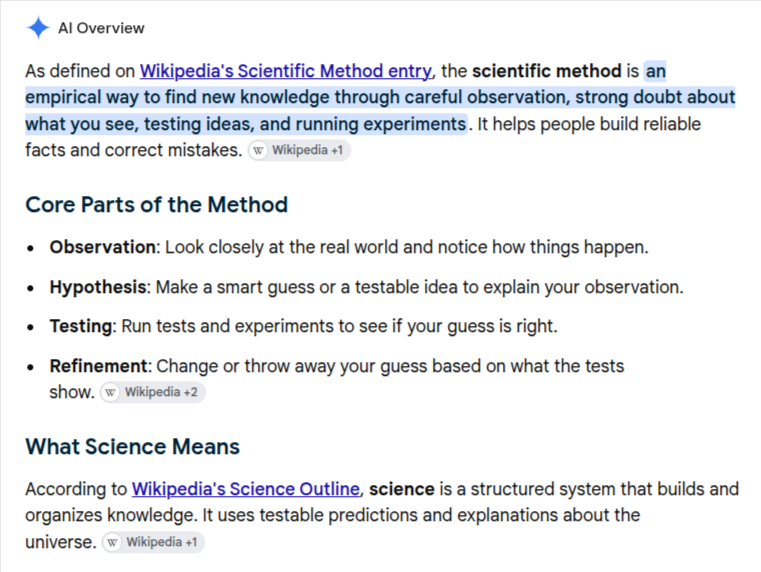Click the bullet dot before 'Observation'

[x=31, y=248]
